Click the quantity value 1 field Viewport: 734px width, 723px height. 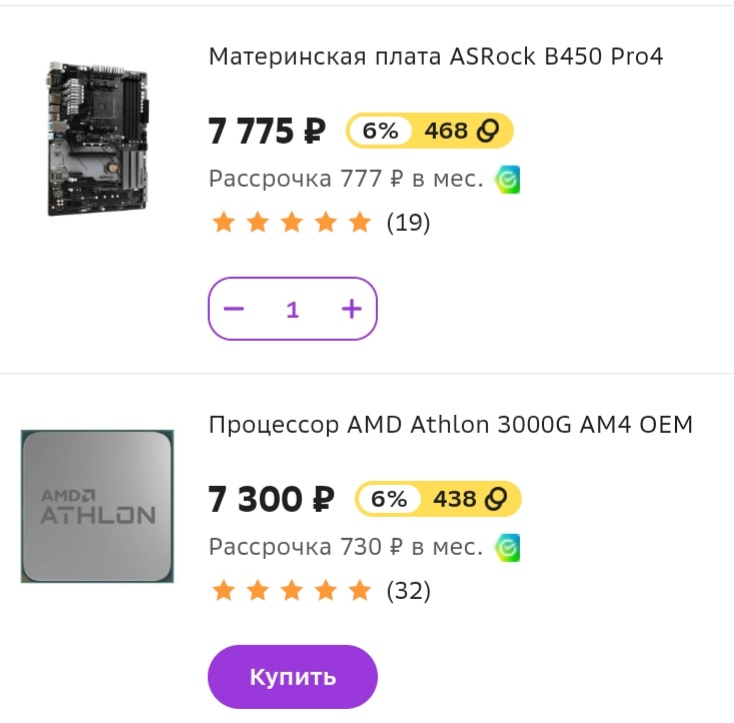[293, 309]
